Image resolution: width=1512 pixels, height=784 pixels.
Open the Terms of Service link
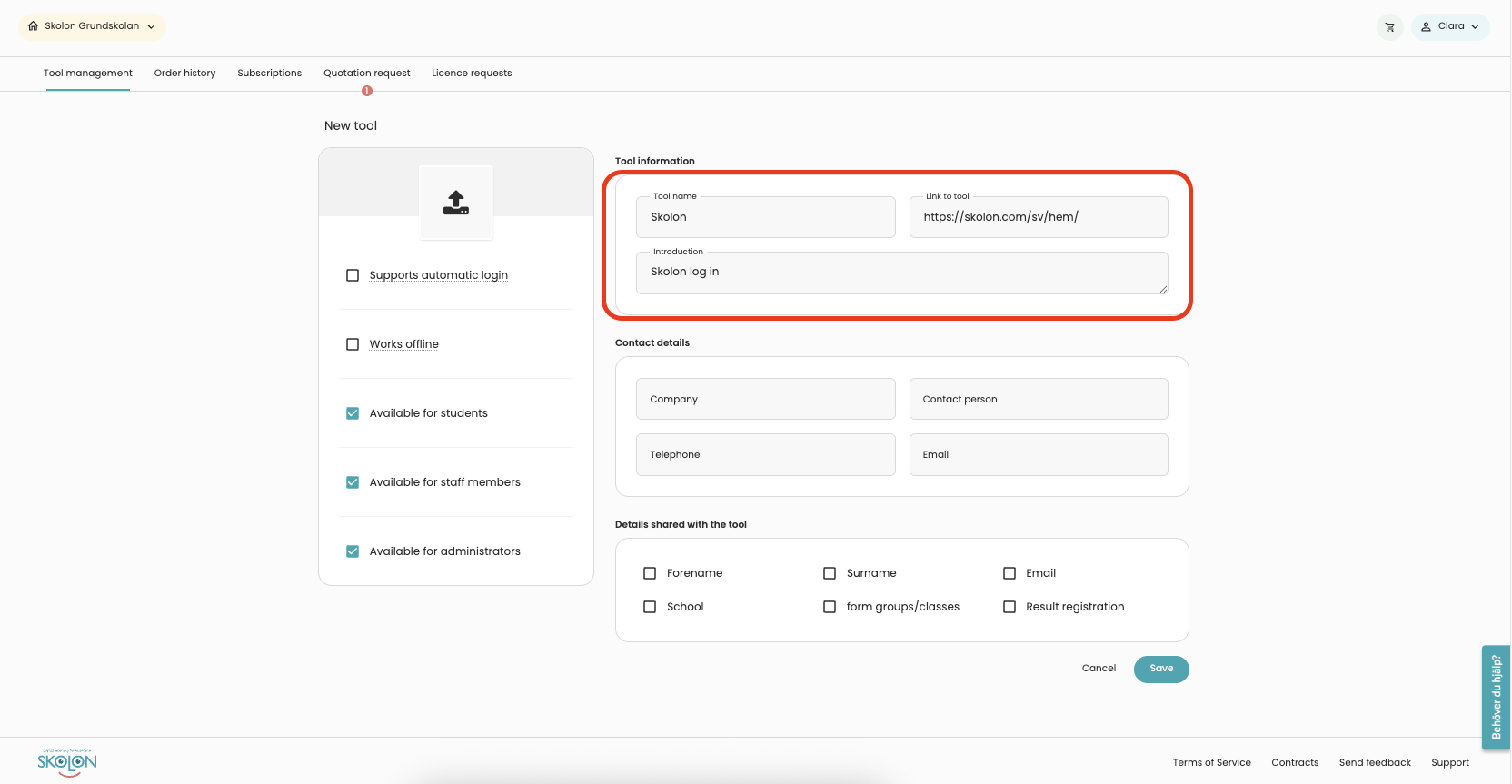click(1211, 763)
